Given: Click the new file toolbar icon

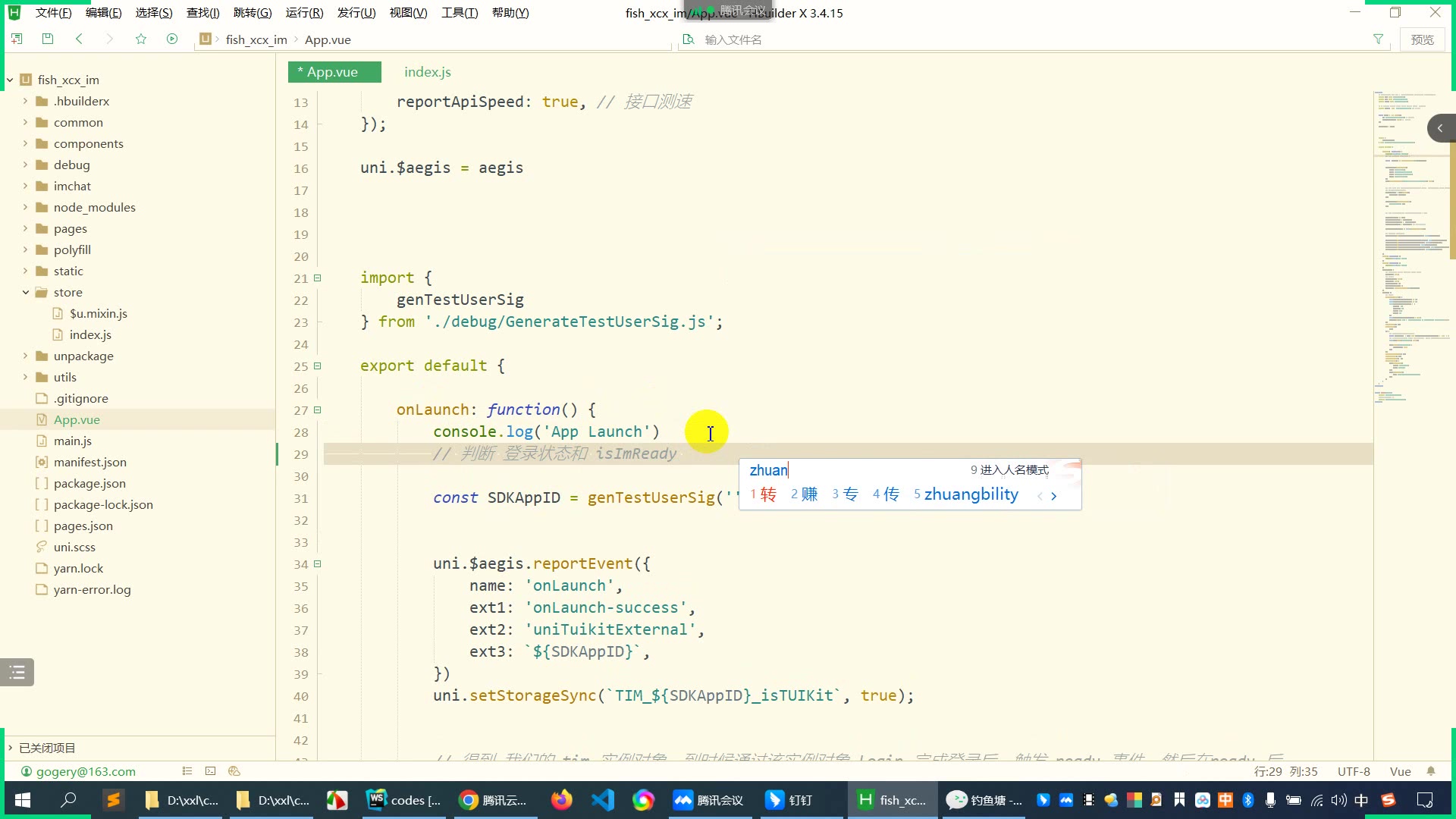Looking at the screenshot, I should pos(16,39).
